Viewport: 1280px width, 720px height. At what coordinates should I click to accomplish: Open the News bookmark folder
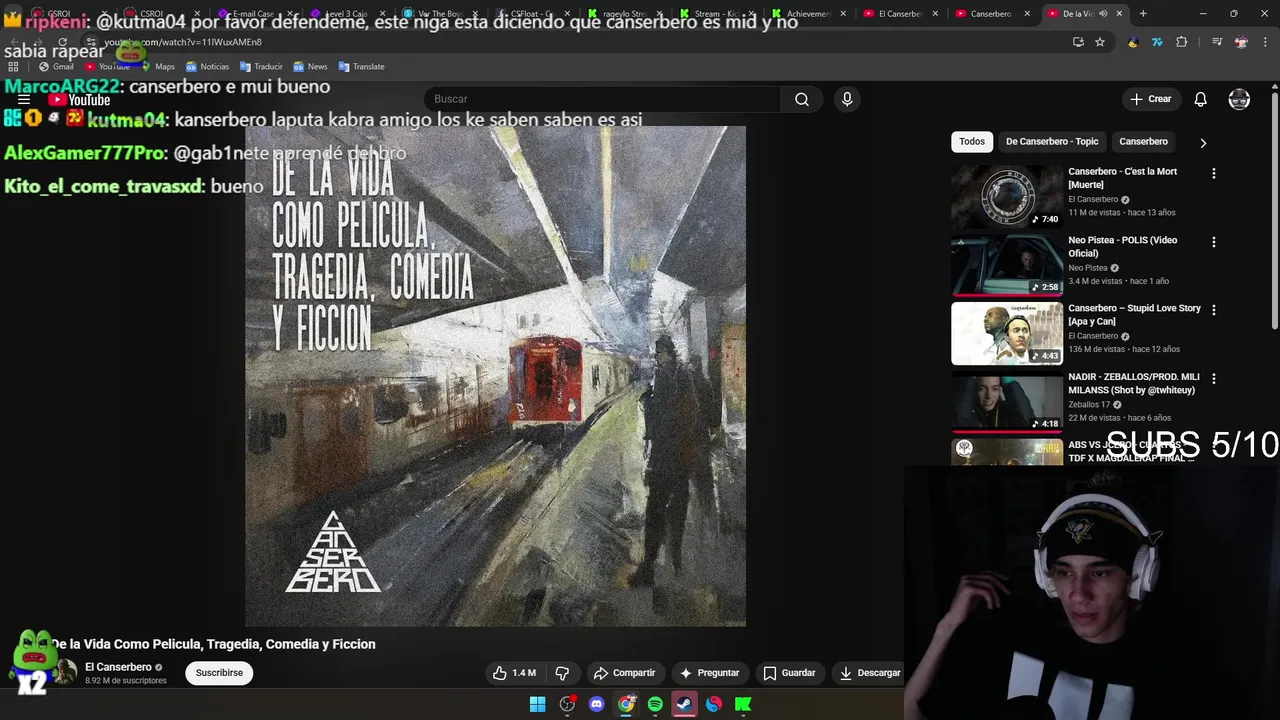point(310,66)
